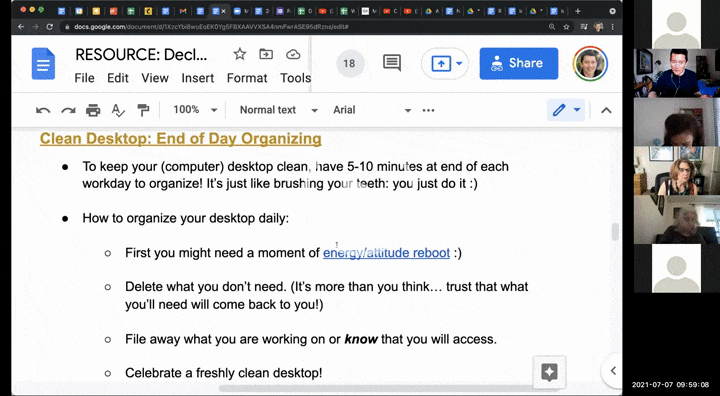Open the editing mode pencil dropdown
Image resolution: width=720 pixels, height=396 pixels.
(x=566, y=110)
